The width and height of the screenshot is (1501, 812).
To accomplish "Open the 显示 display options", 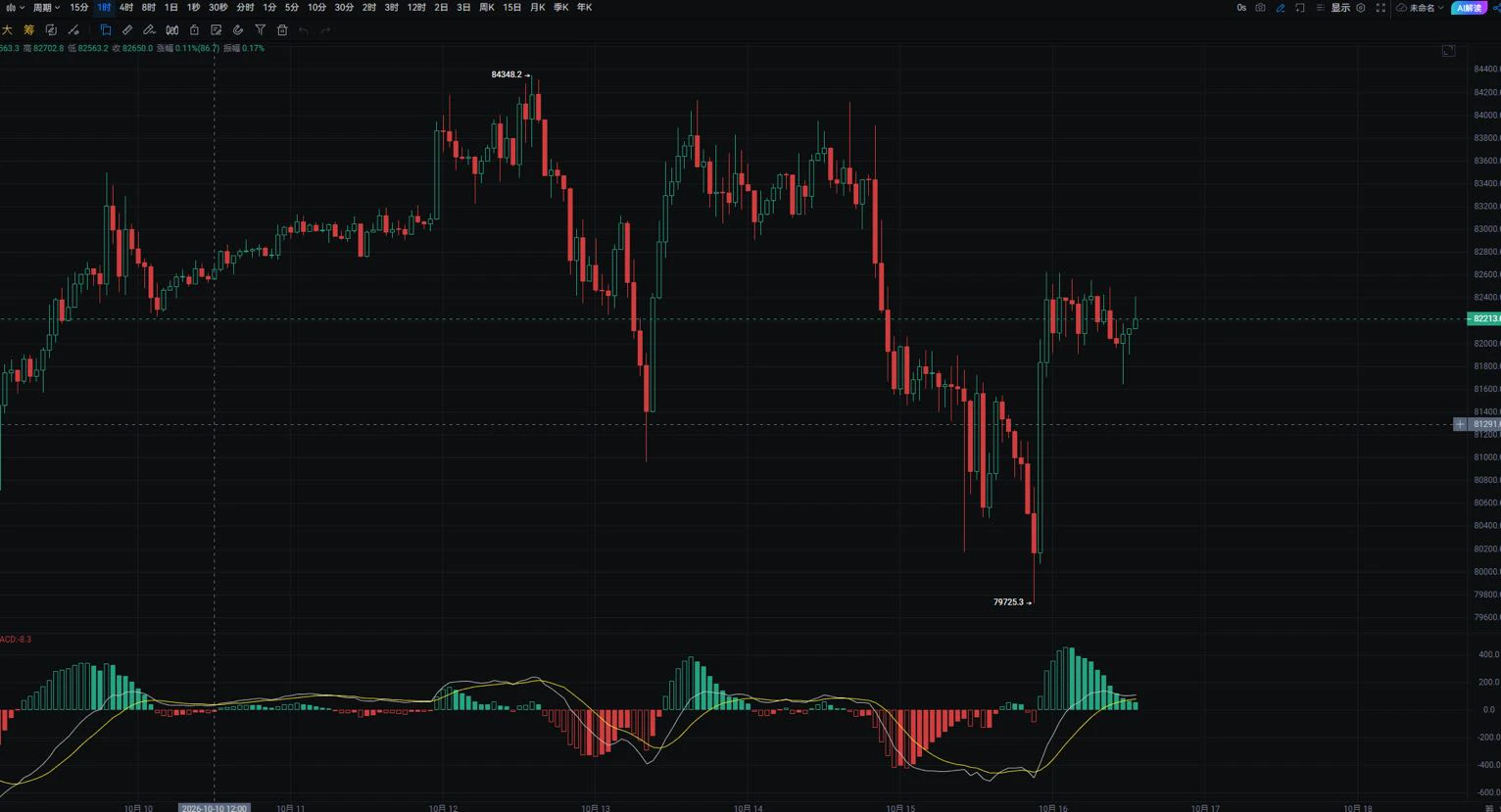I will (x=1340, y=8).
